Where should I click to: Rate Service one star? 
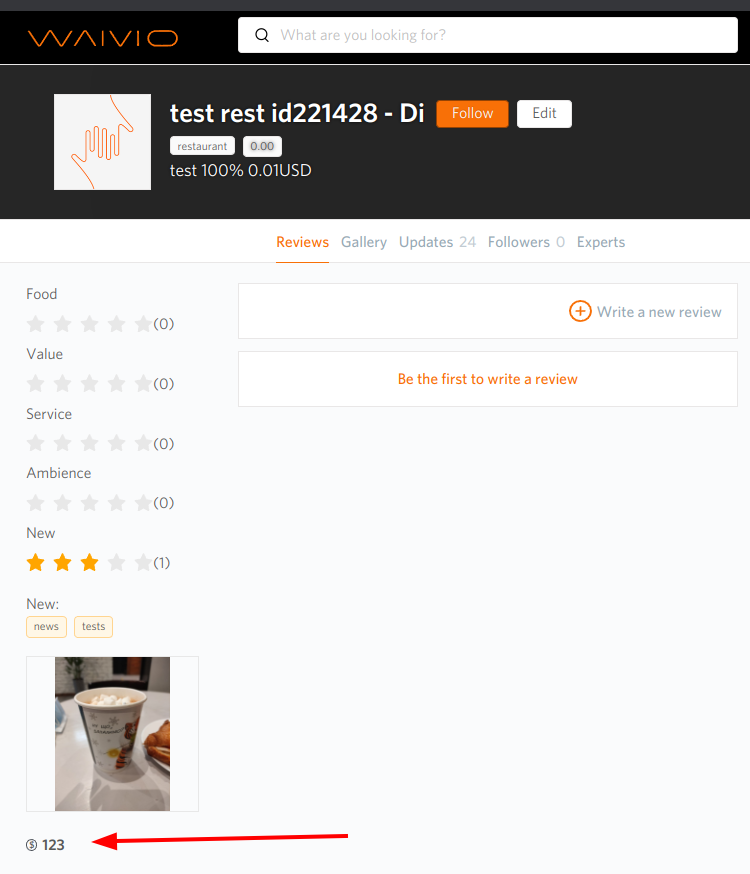tap(36, 443)
